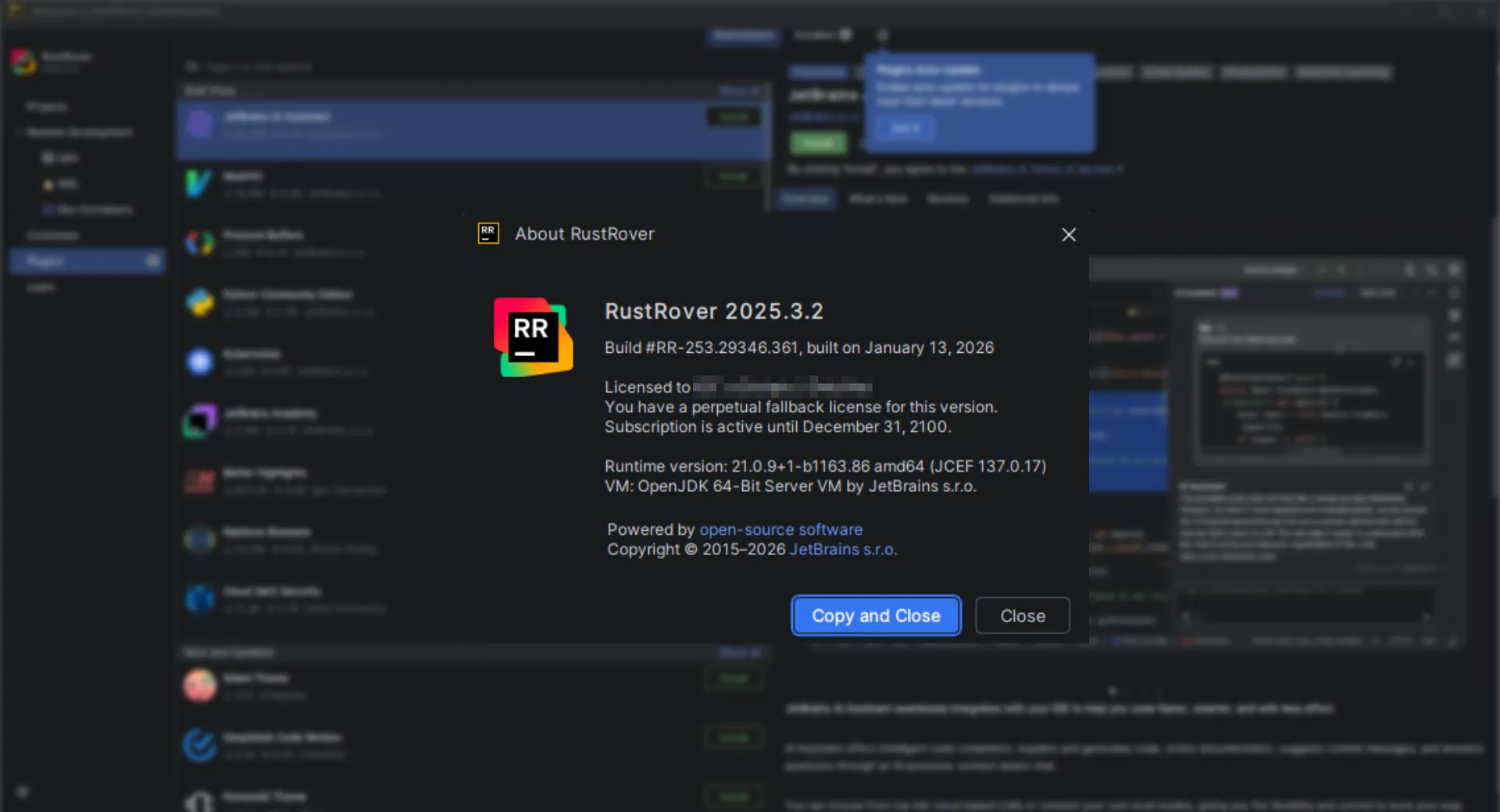Select the "RustRover 2025.3.2" version heading

pyautogui.click(x=714, y=312)
